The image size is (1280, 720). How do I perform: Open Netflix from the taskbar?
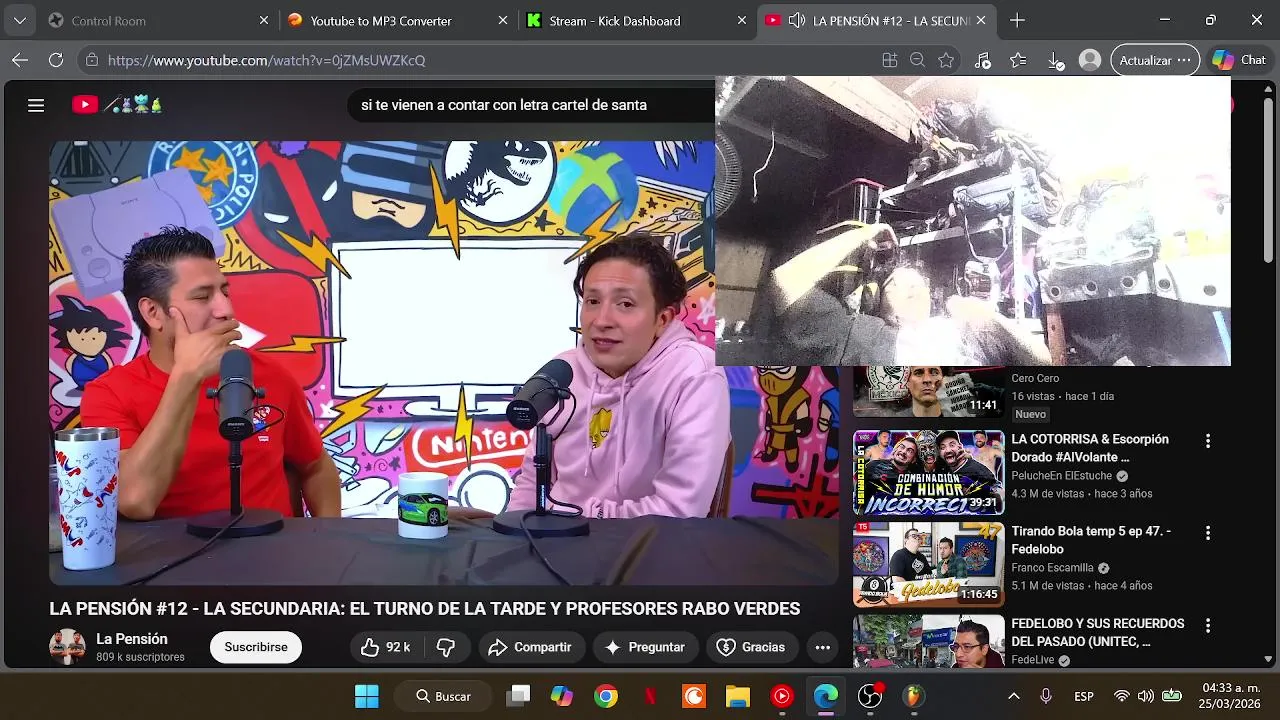pos(650,696)
